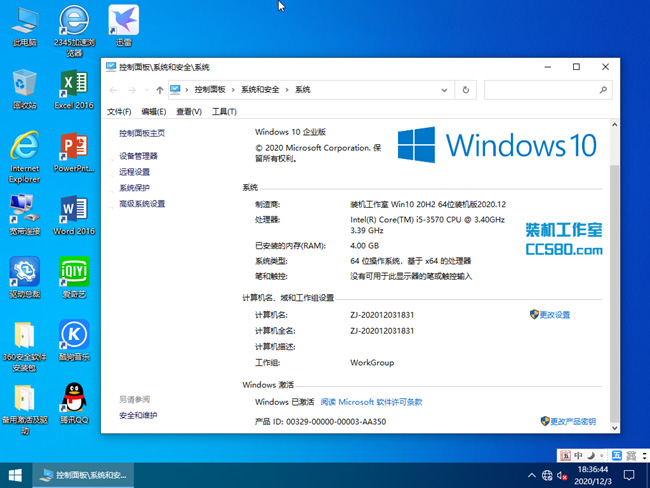The image size is (650, 488).
Task: Select the 4.00 GB RAM value
Action: click(x=364, y=245)
